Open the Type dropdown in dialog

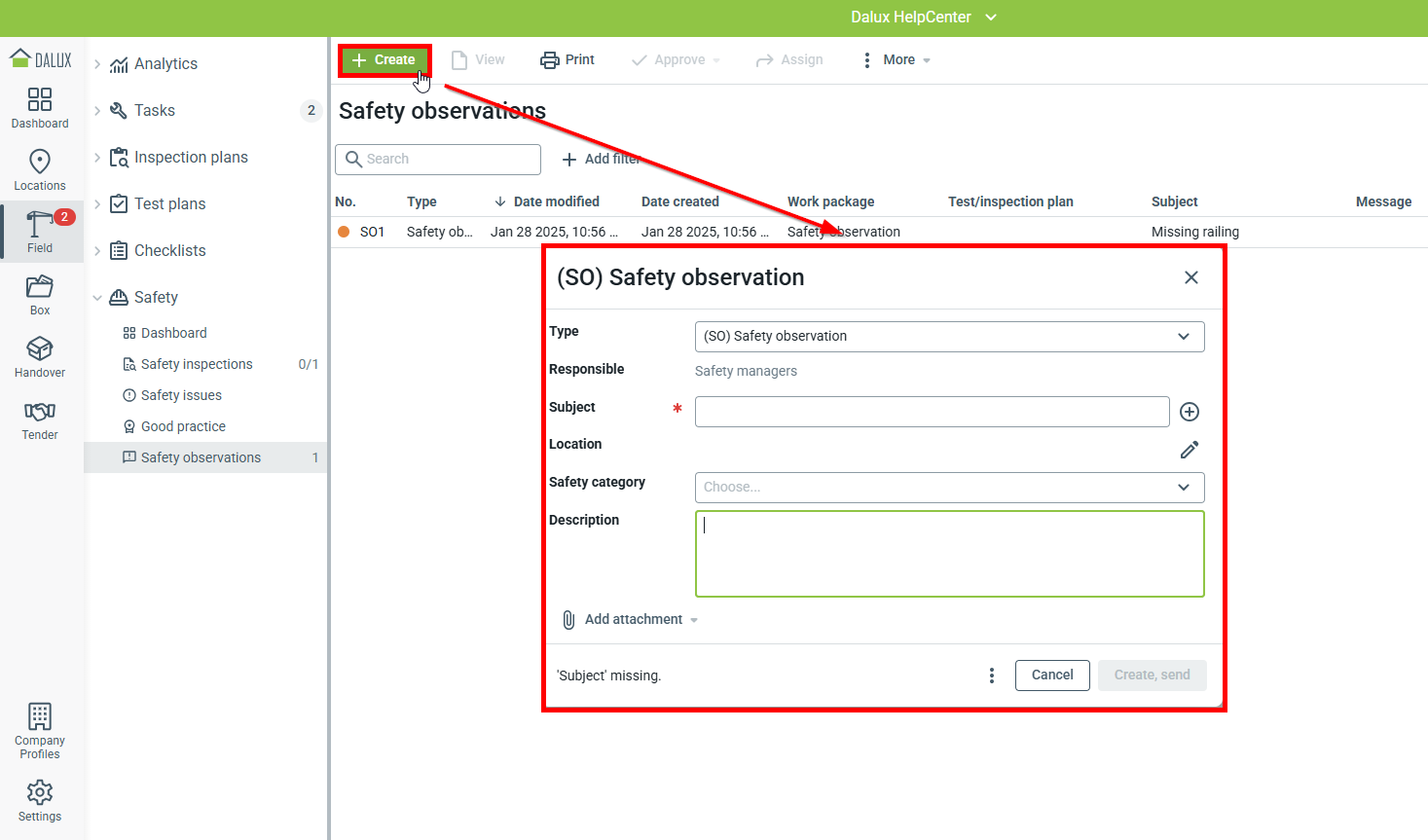[x=949, y=337]
